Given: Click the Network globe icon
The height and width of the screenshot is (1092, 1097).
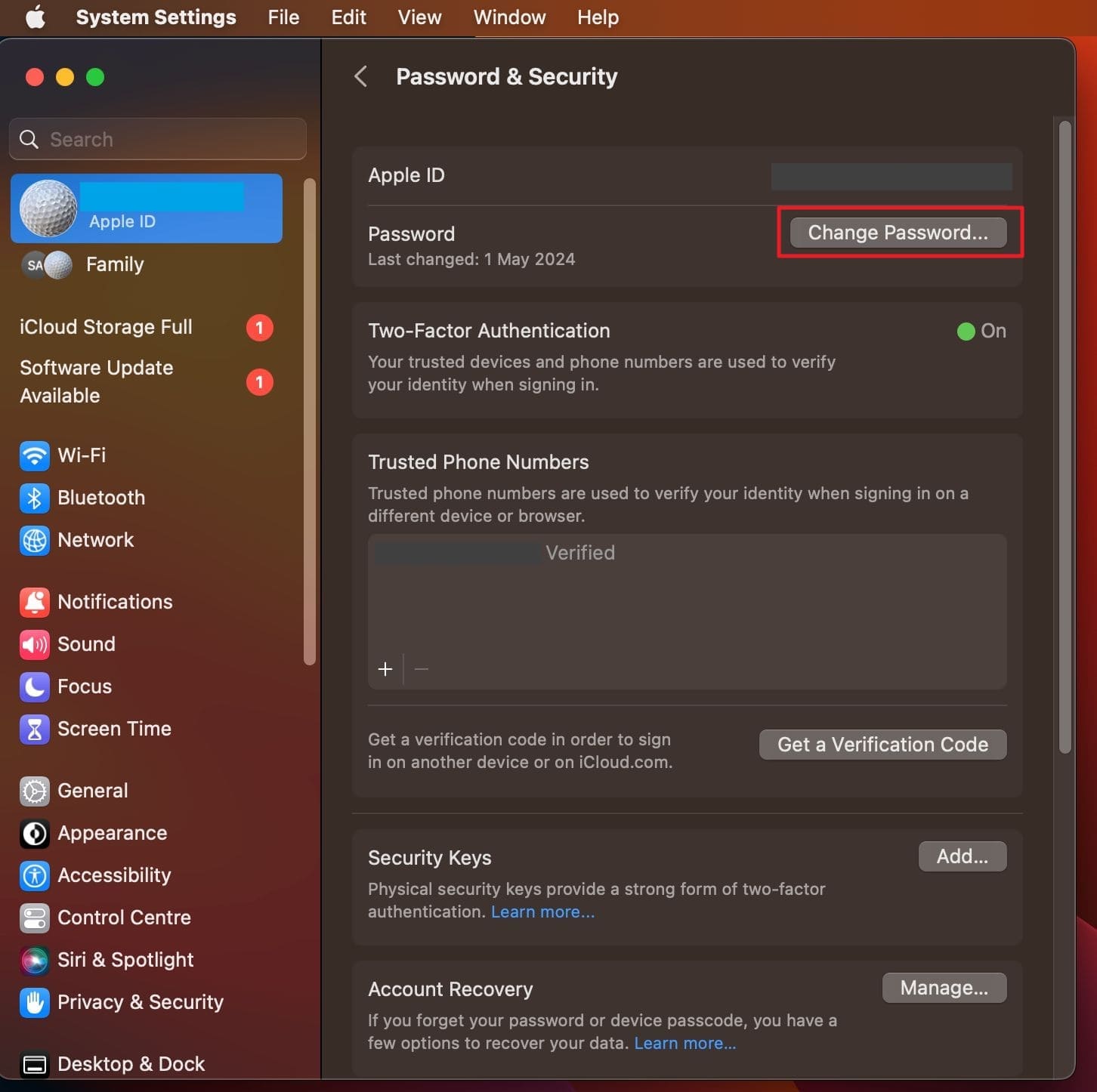Looking at the screenshot, I should 35,540.
